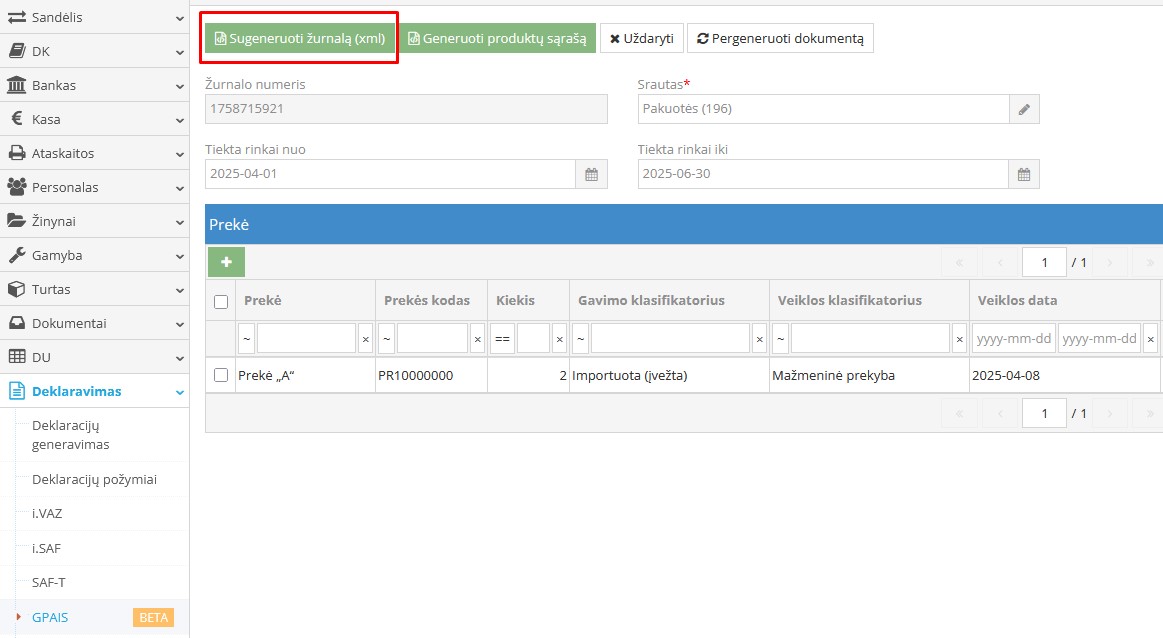
Task: Open calendar picker for Tiekta rinkai iki
Action: (1024, 174)
